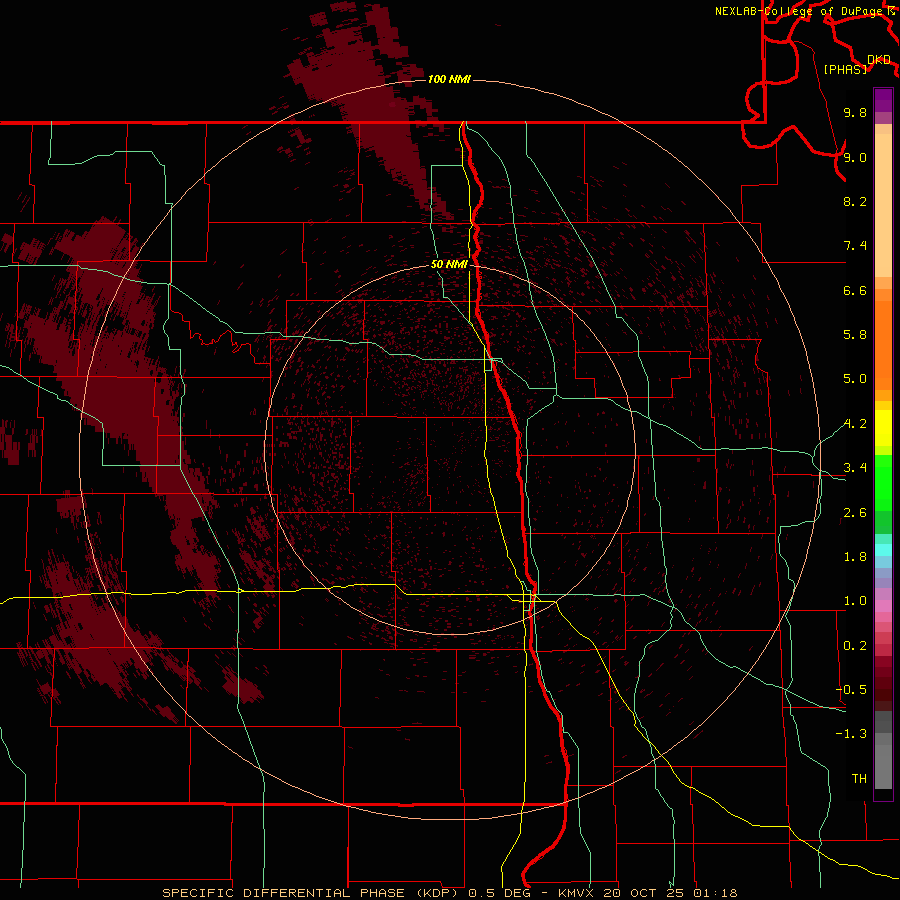Click the 5.0 legend value
This screenshot has height=900, width=900.
pos(855,379)
